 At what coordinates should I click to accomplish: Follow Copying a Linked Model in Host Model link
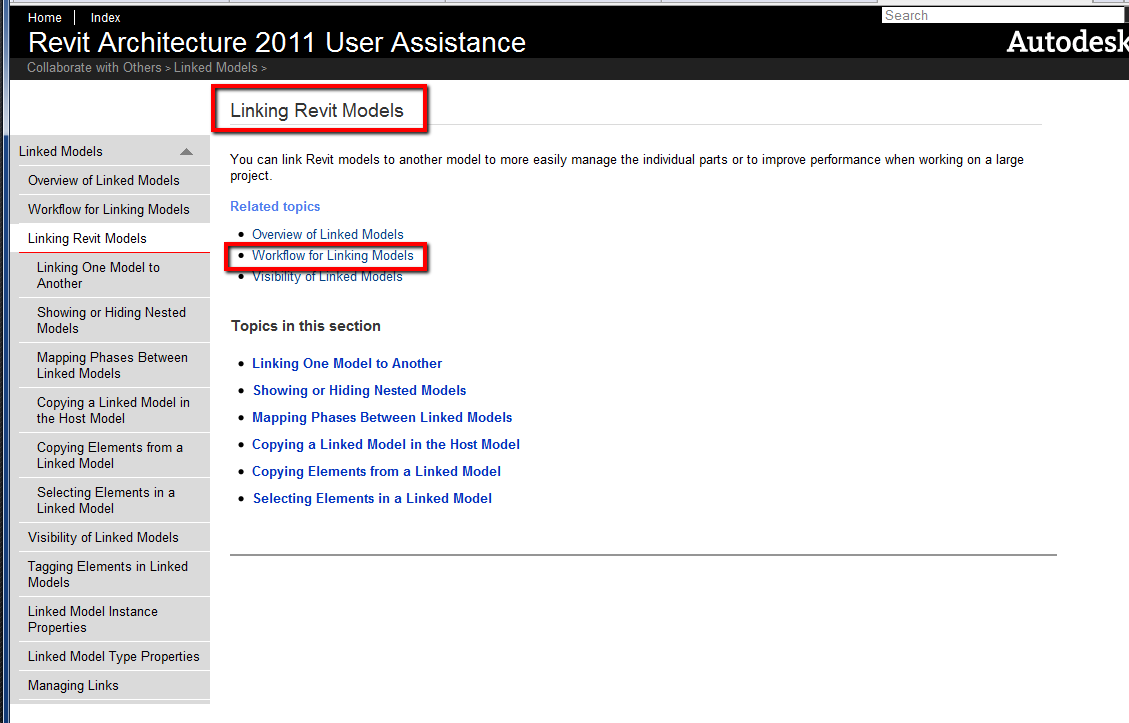(x=386, y=444)
